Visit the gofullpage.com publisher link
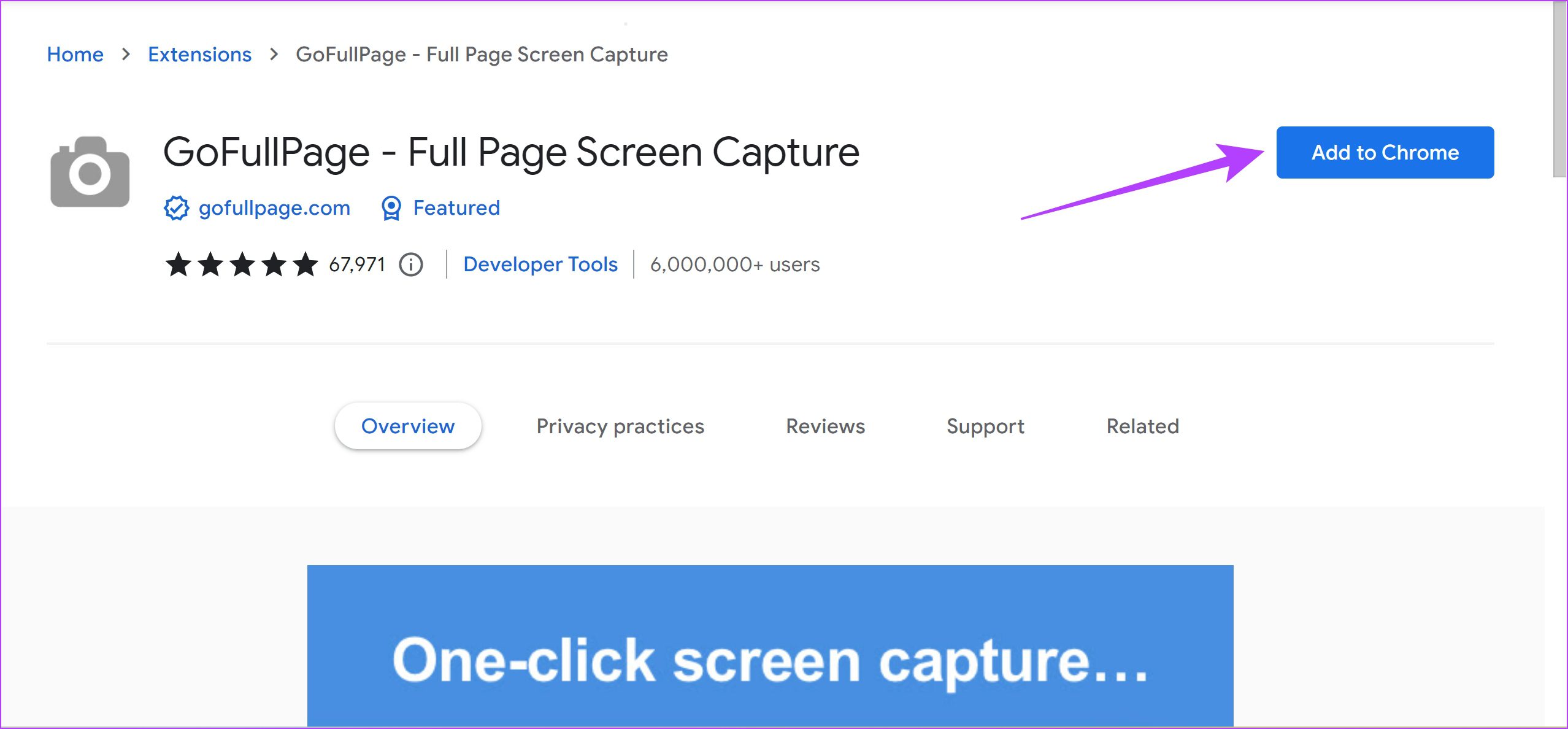The image size is (1568, 729). pos(274,208)
